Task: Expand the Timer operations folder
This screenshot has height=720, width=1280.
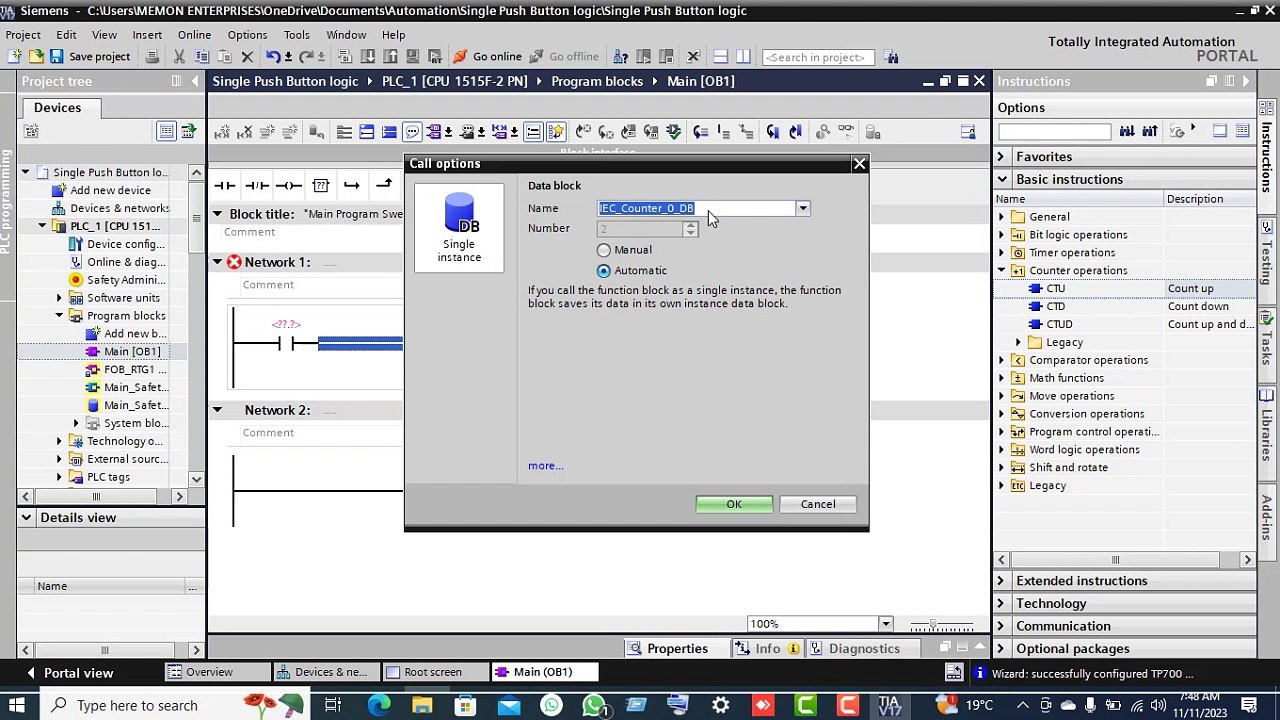Action: click(x=1001, y=253)
